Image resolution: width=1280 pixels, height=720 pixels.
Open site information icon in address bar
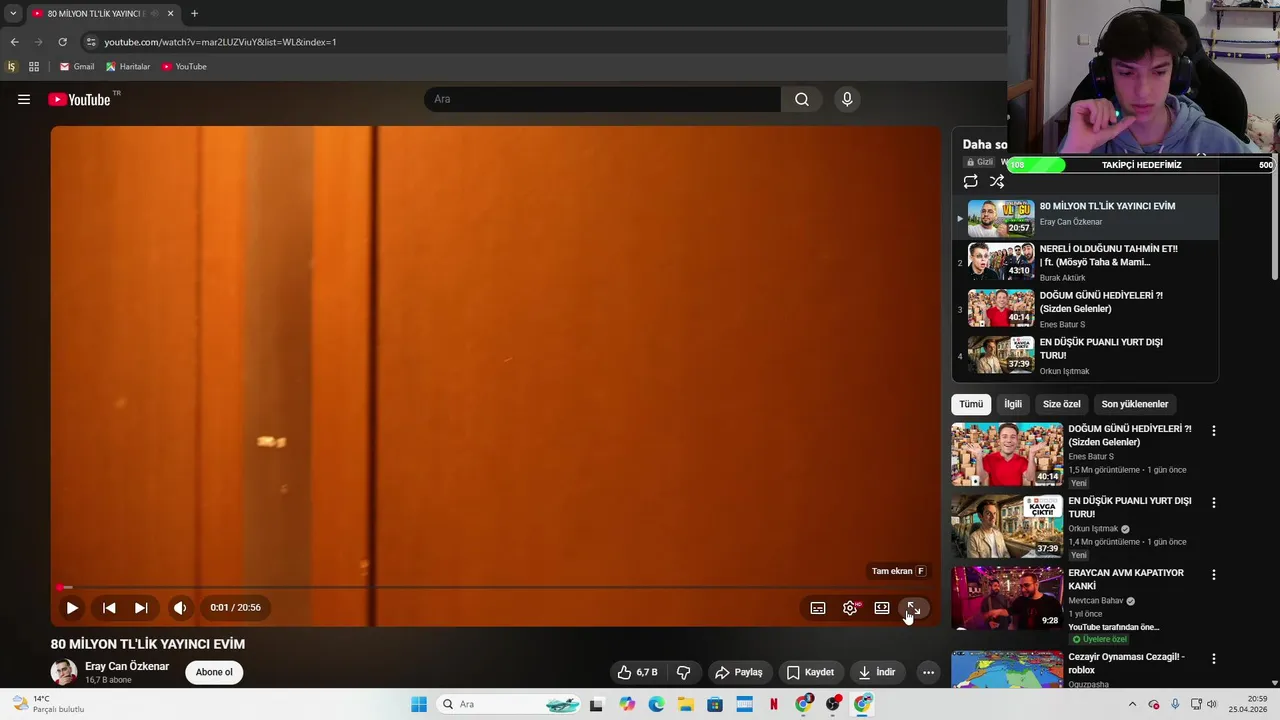click(90, 42)
